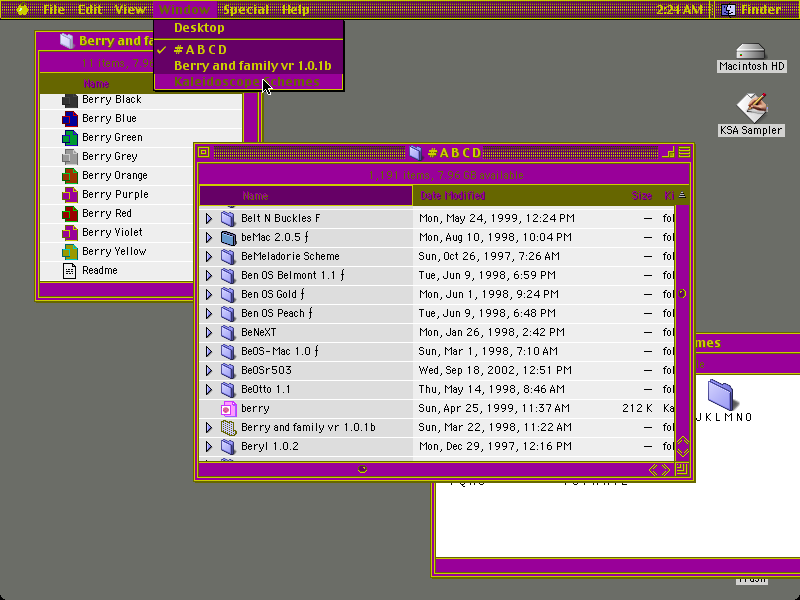Click the vertical scroll thumb in #A B C D

pyautogui.click(x=683, y=294)
